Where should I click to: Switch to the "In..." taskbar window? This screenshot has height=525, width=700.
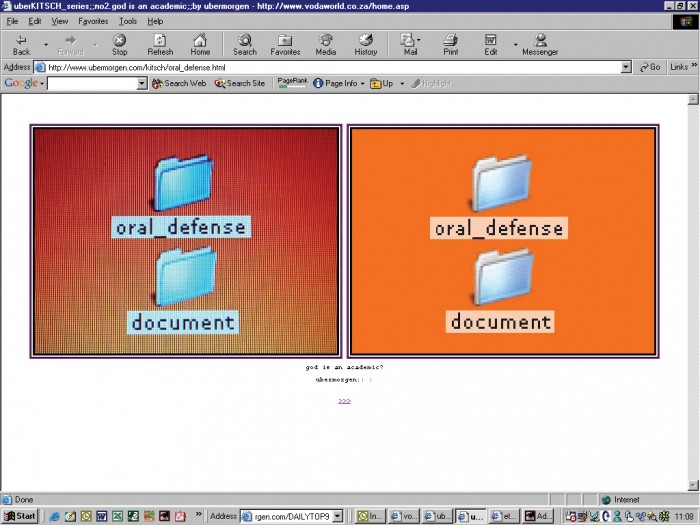(x=370, y=517)
